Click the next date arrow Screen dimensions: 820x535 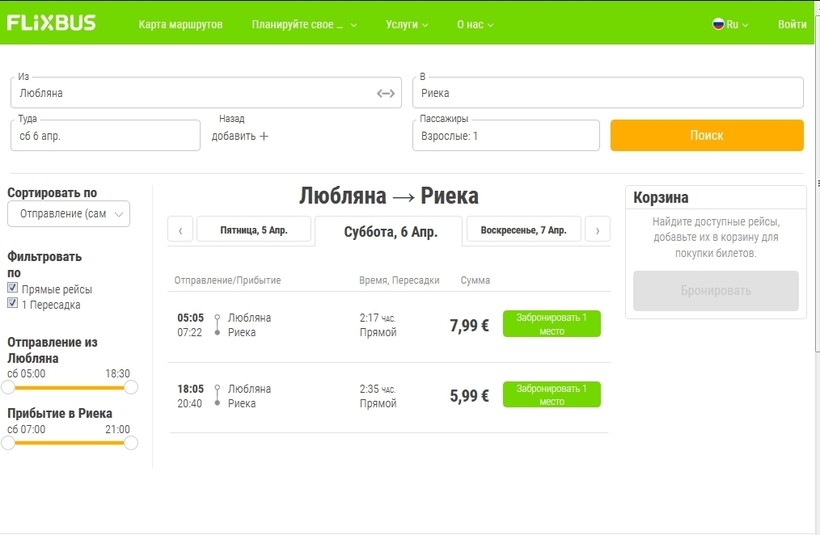click(597, 230)
